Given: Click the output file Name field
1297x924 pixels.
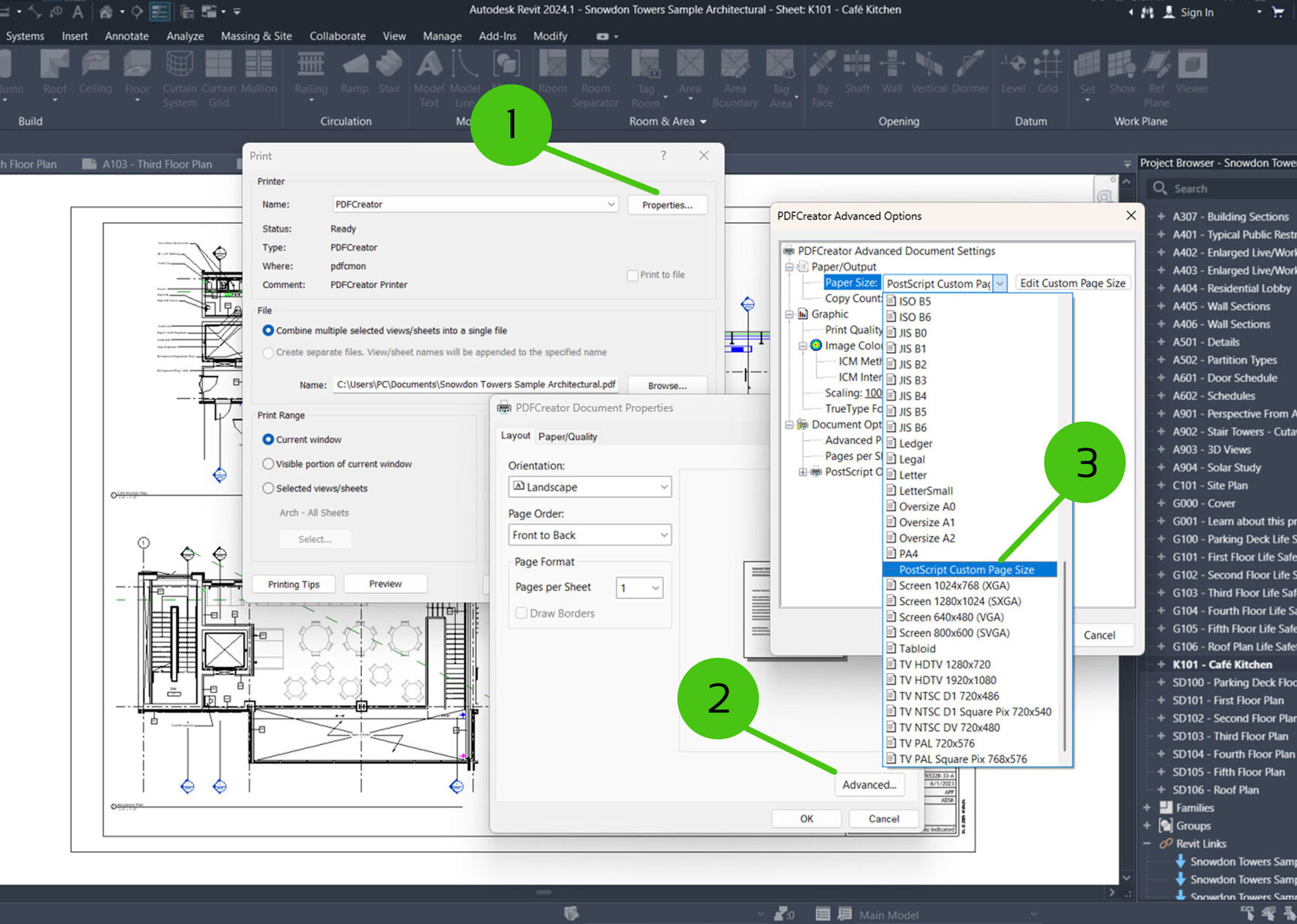Looking at the screenshot, I should 476,384.
